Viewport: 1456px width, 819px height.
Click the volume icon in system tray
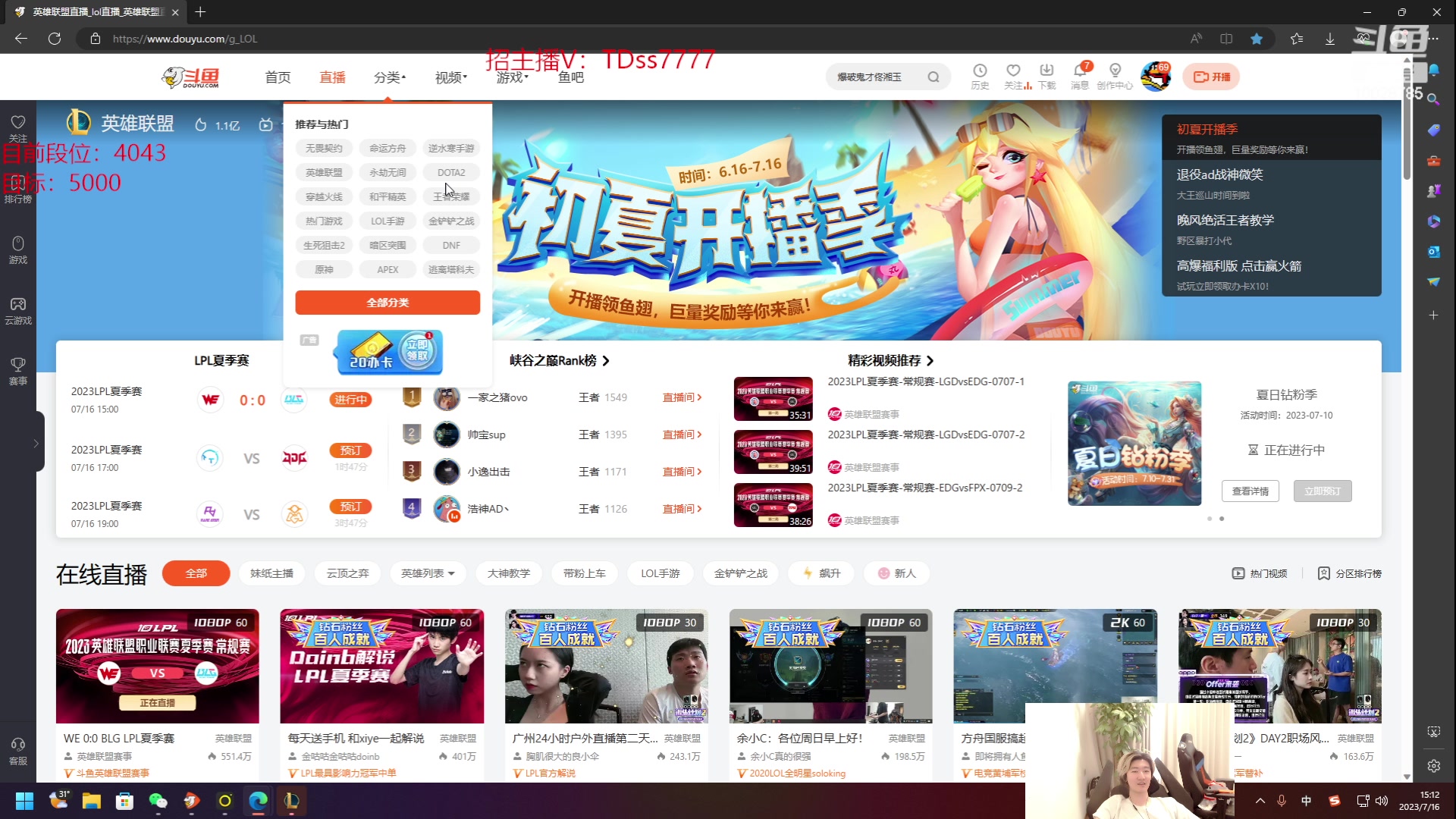[x=1382, y=801]
